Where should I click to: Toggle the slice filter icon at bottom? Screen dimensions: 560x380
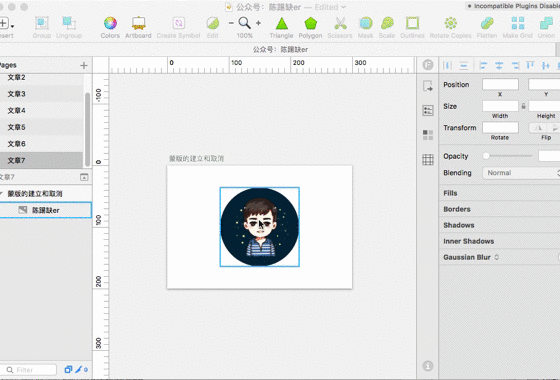tap(79, 369)
